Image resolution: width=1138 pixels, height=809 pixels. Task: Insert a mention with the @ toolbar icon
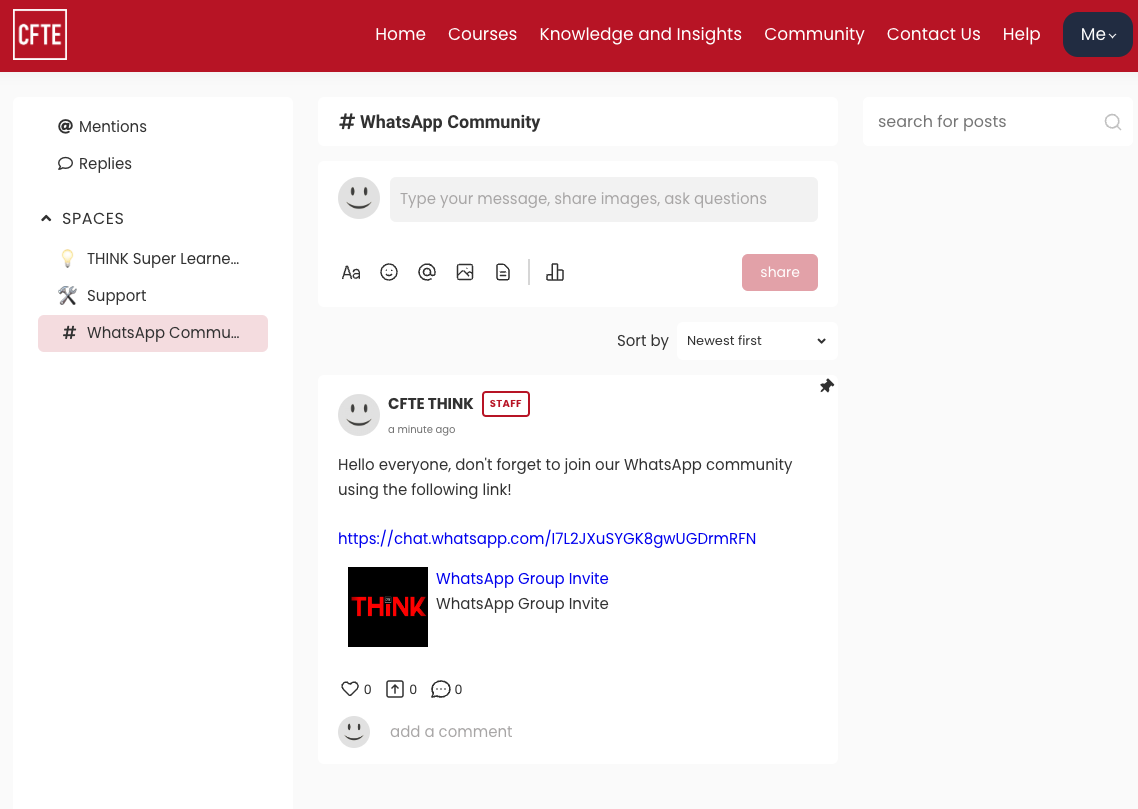[427, 272]
